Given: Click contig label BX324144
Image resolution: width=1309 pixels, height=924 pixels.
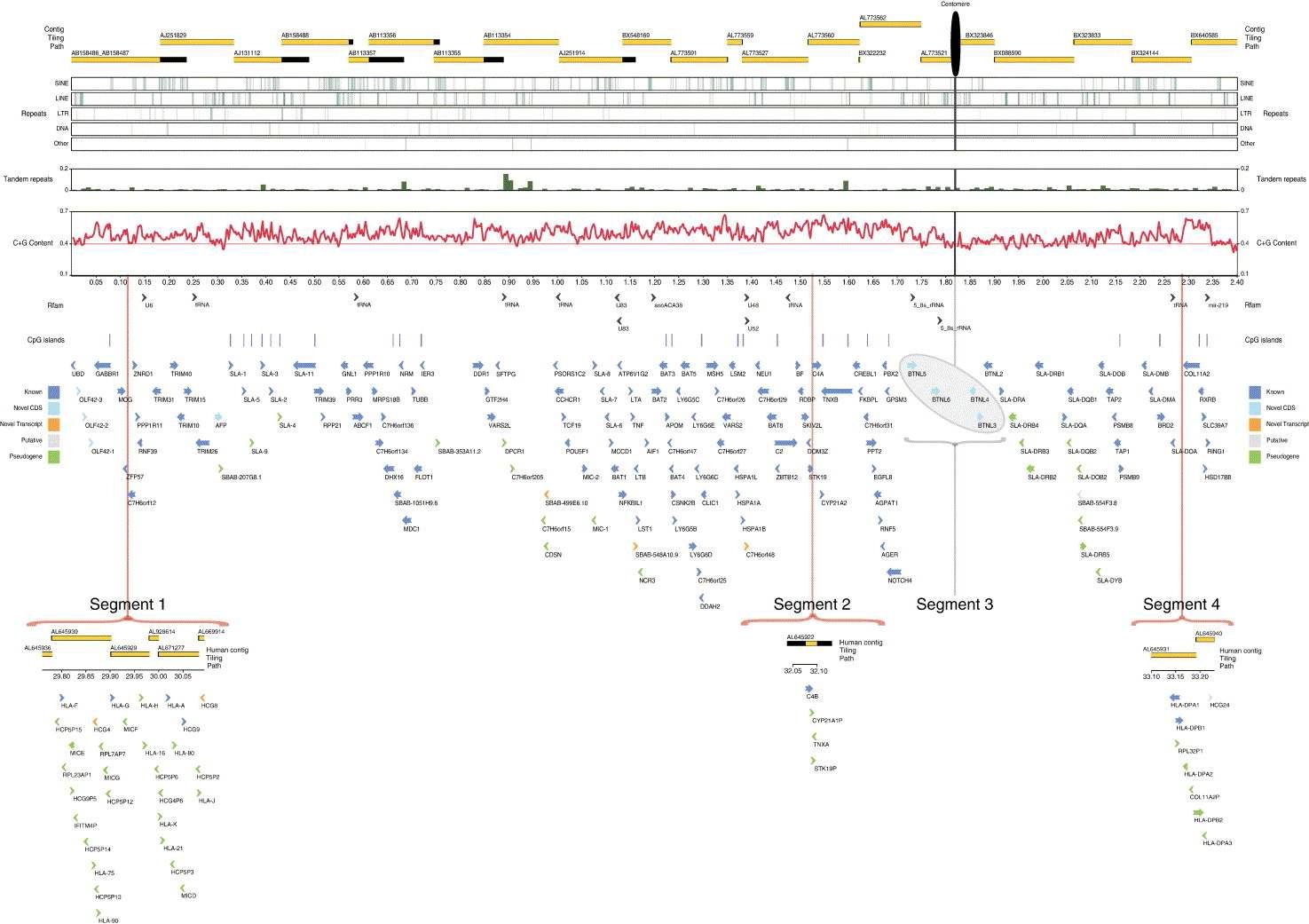Looking at the screenshot, I should 1145,52.
